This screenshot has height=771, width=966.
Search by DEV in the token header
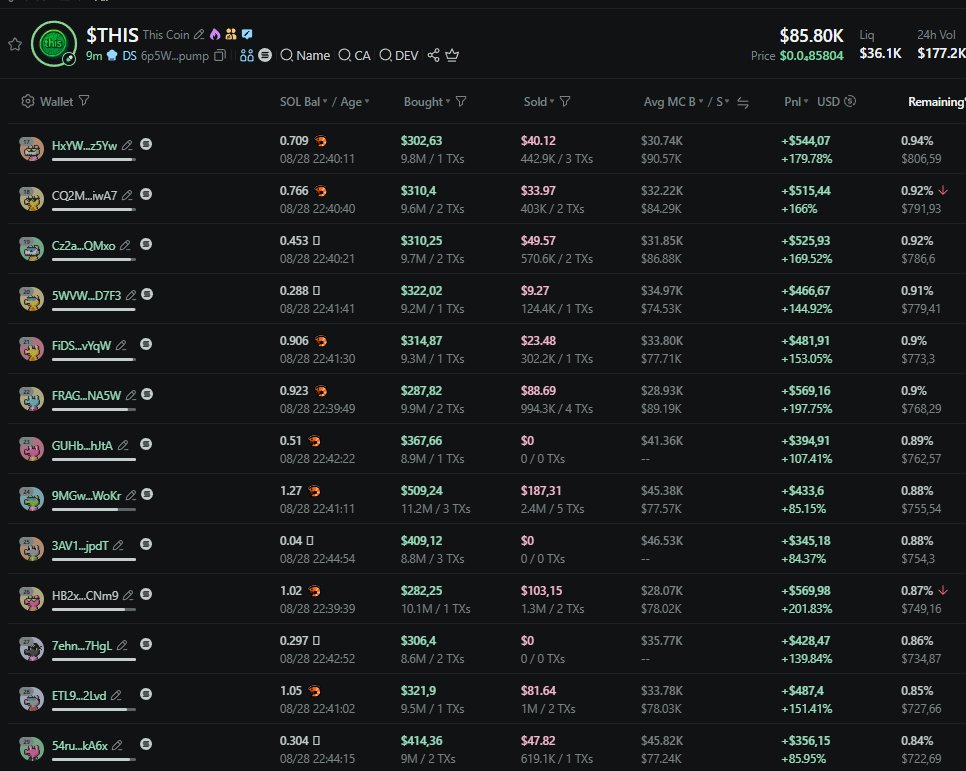tap(398, 56)
